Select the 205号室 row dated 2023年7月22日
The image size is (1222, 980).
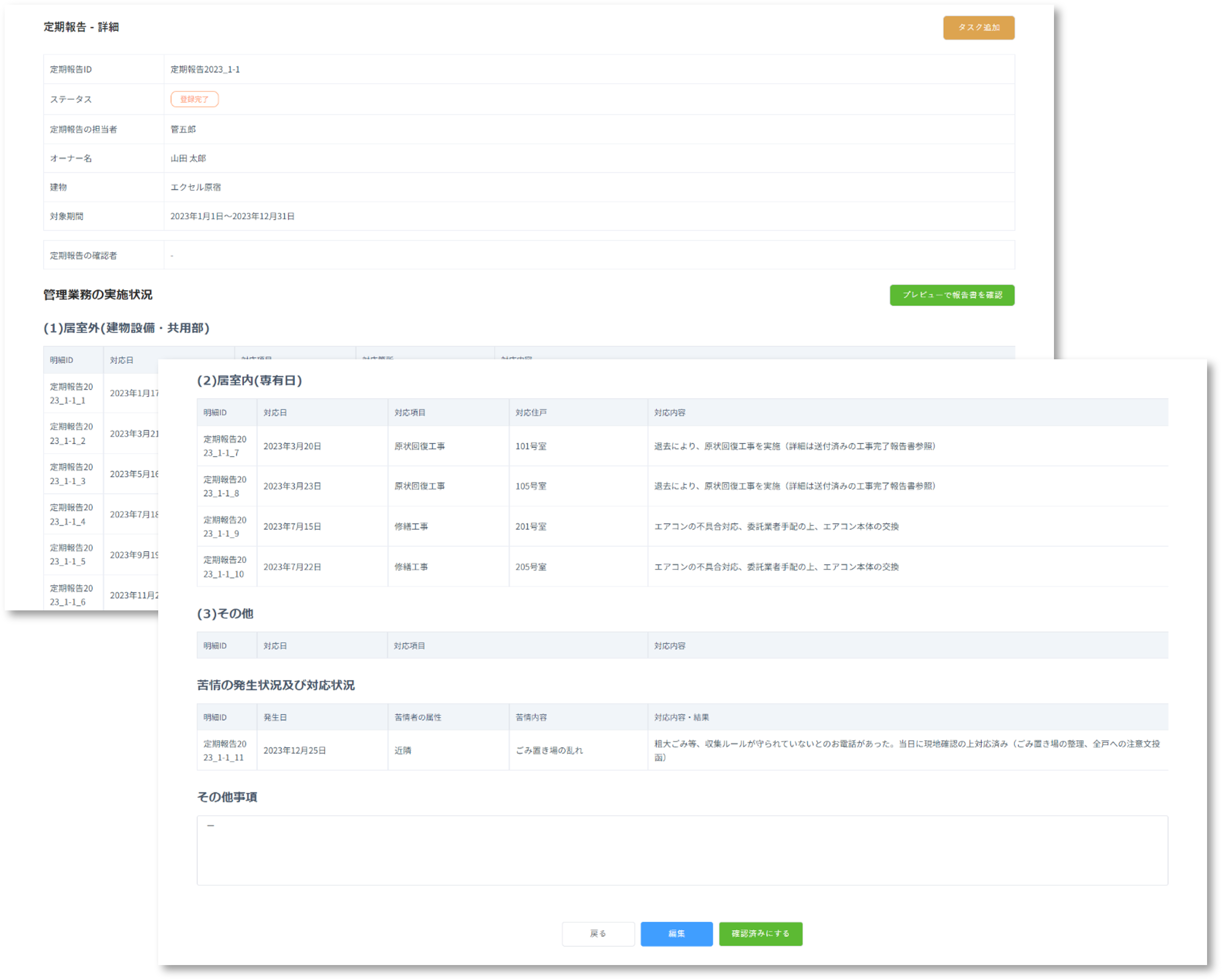point(530,567)
